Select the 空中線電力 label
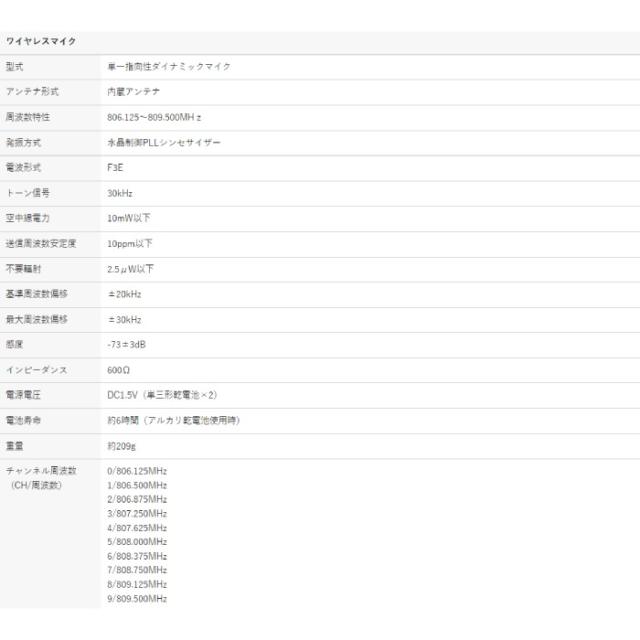This screenshot has height=640, width=640. click(28, 218)
